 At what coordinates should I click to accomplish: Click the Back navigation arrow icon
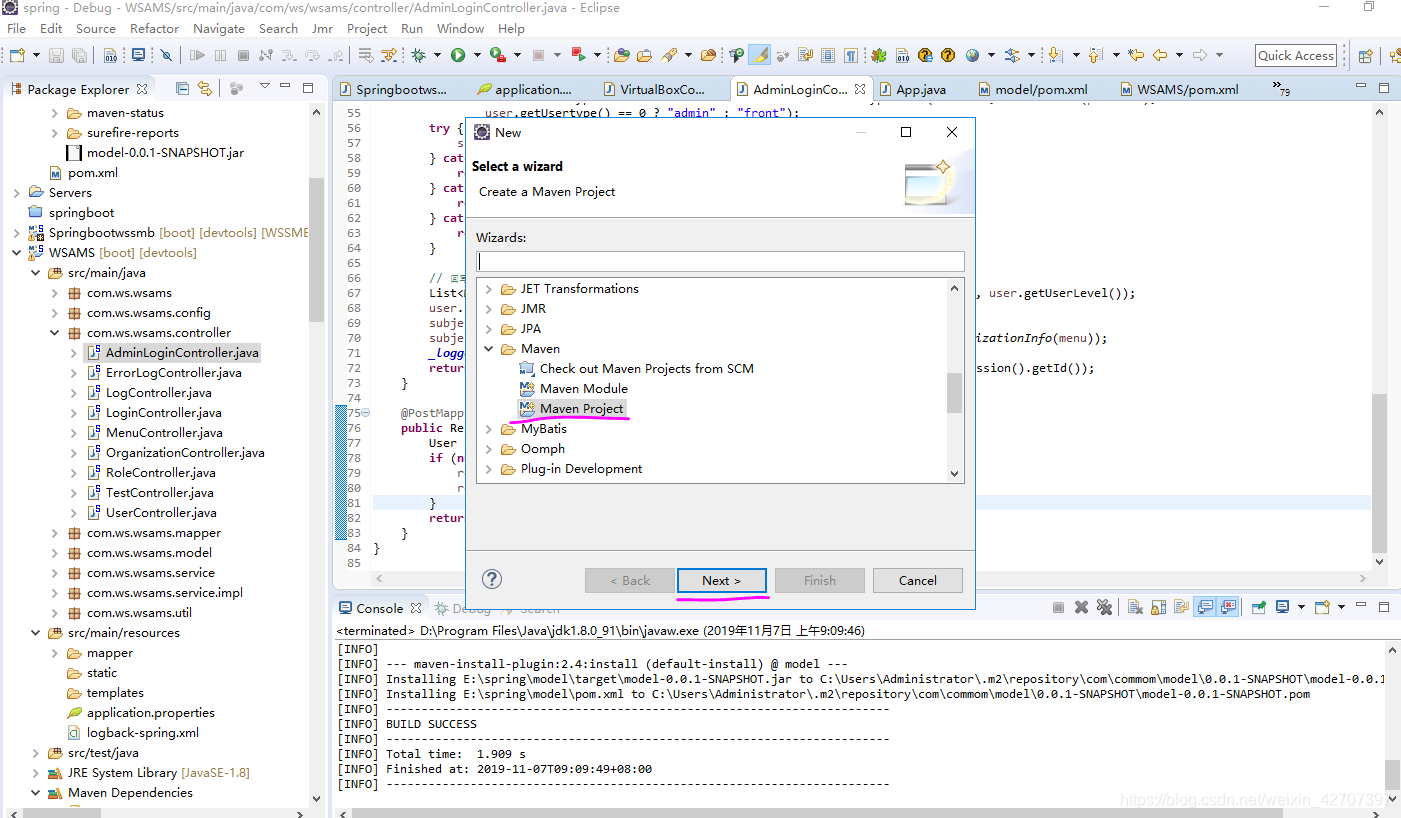(1160, 55)
